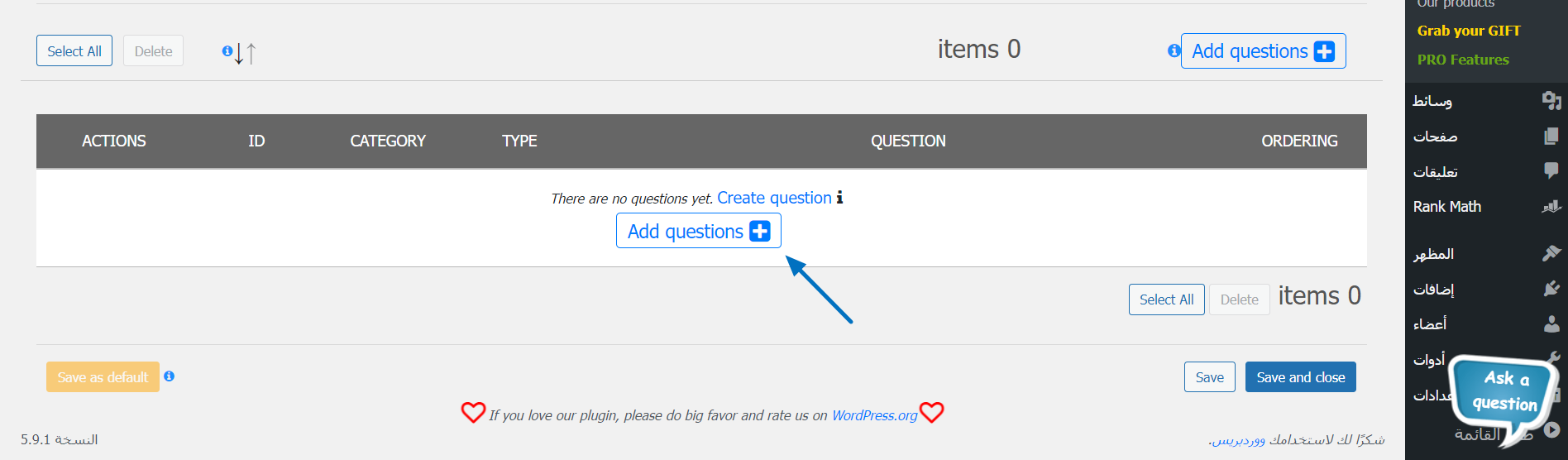
Task: Open the Ask a question chat bubble
Action: click(x=1504, y=395)
